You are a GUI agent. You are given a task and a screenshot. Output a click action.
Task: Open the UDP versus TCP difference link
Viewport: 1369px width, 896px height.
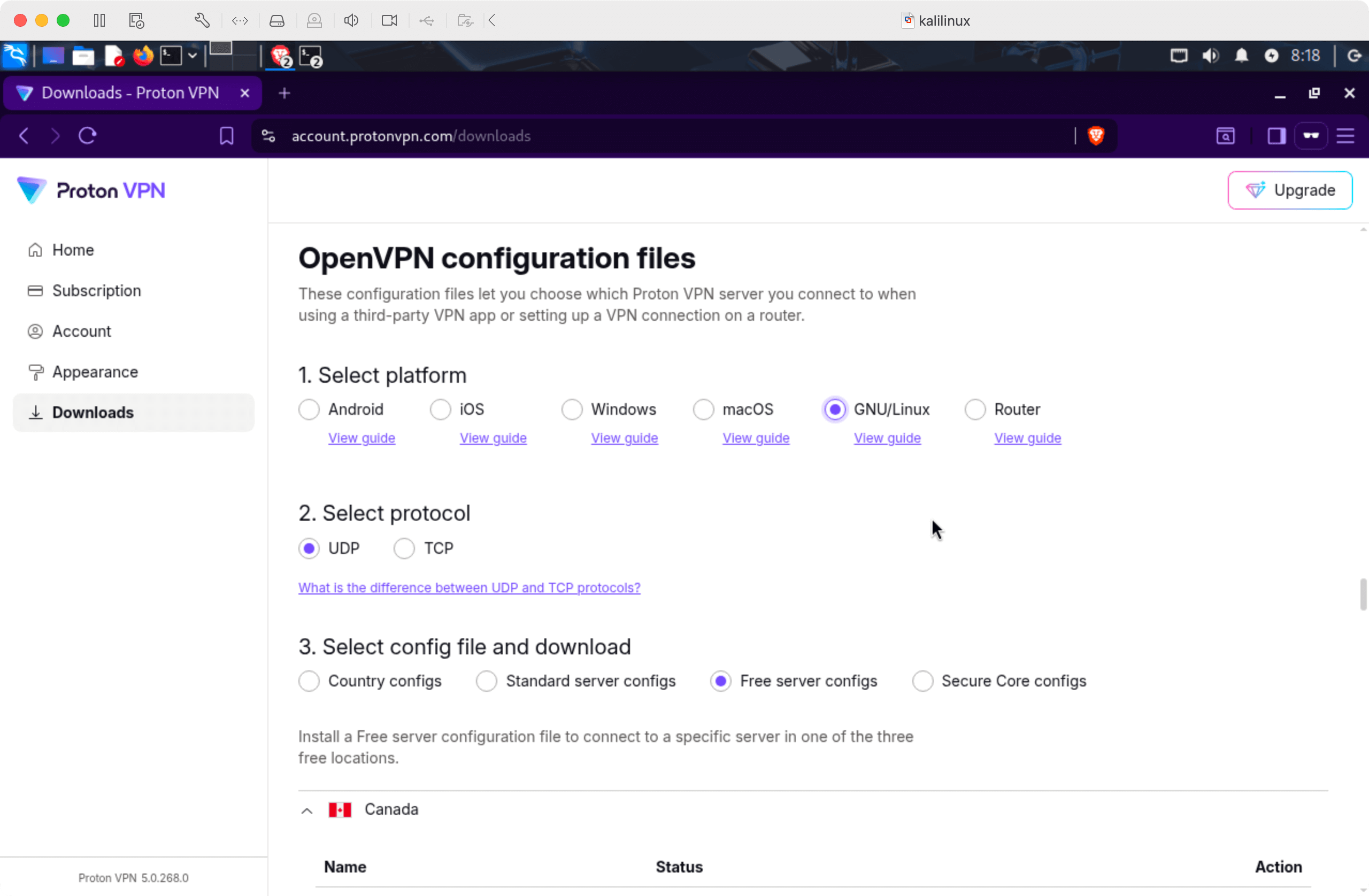click(469, 587)
